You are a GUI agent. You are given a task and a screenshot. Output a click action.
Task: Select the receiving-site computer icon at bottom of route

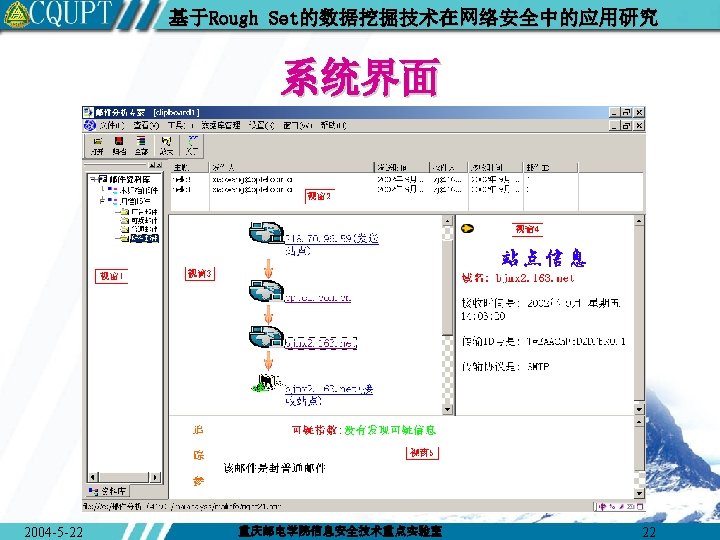point(267,383)
